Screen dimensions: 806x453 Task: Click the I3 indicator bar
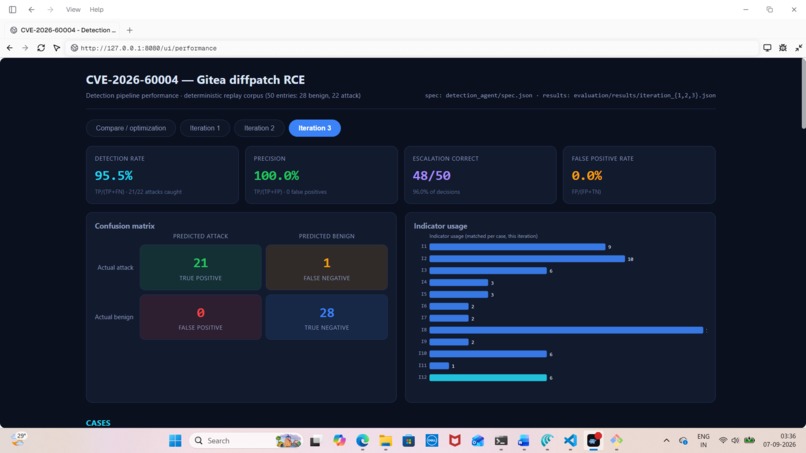pos(488,270)
